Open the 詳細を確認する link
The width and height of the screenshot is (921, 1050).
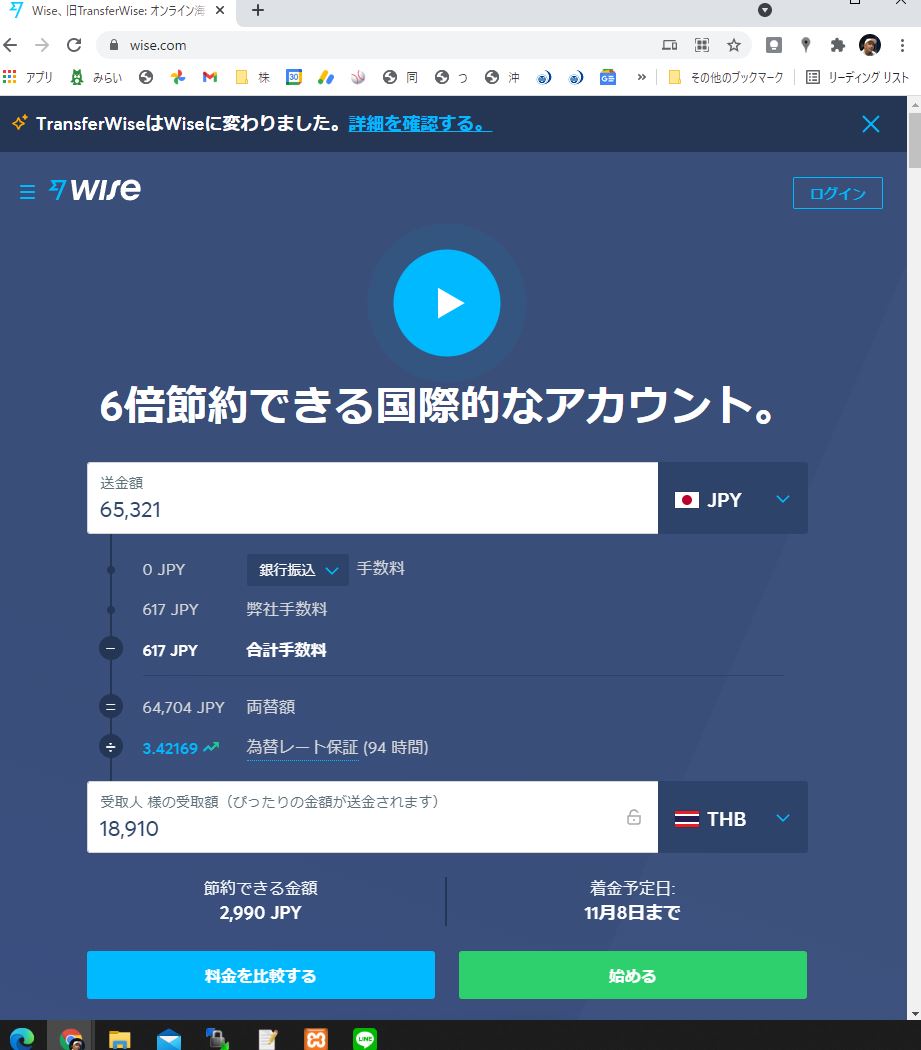pos(420,124)
